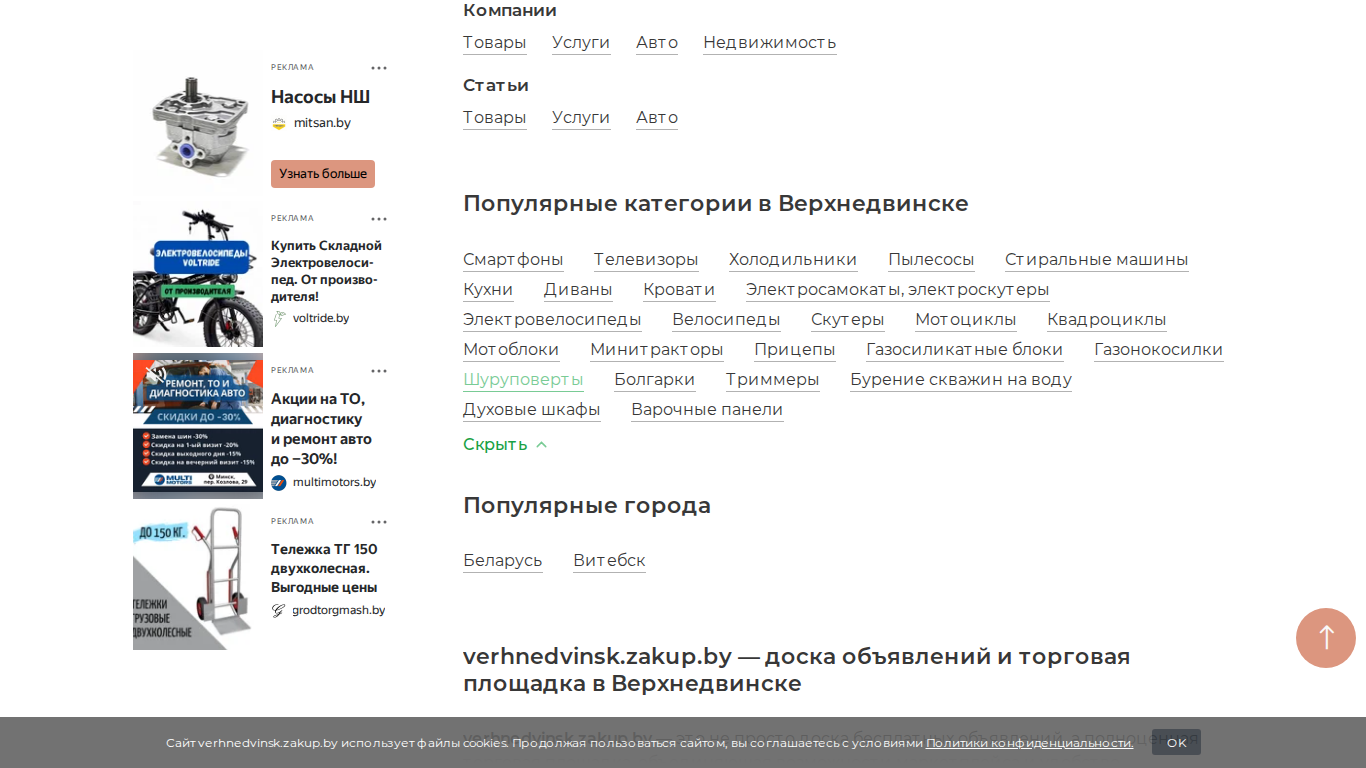The height and width of the screenshot is (768, 1366).
Task: Visit the mitsan.by advertiser link
Action: click(322, 123)
